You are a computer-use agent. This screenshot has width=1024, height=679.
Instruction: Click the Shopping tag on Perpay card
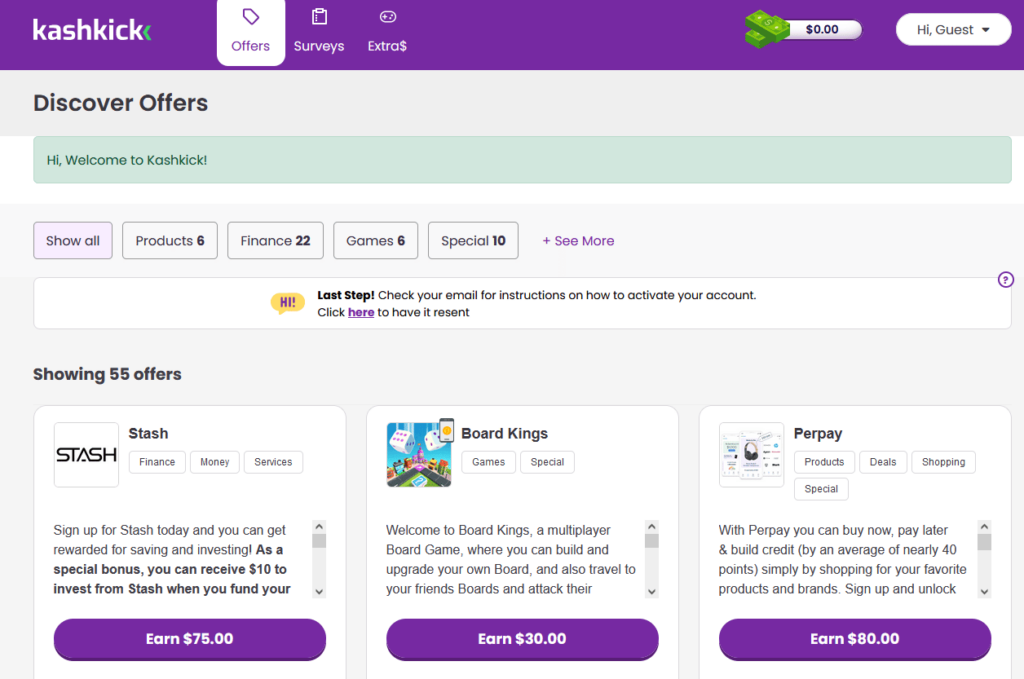pos(944,462)
